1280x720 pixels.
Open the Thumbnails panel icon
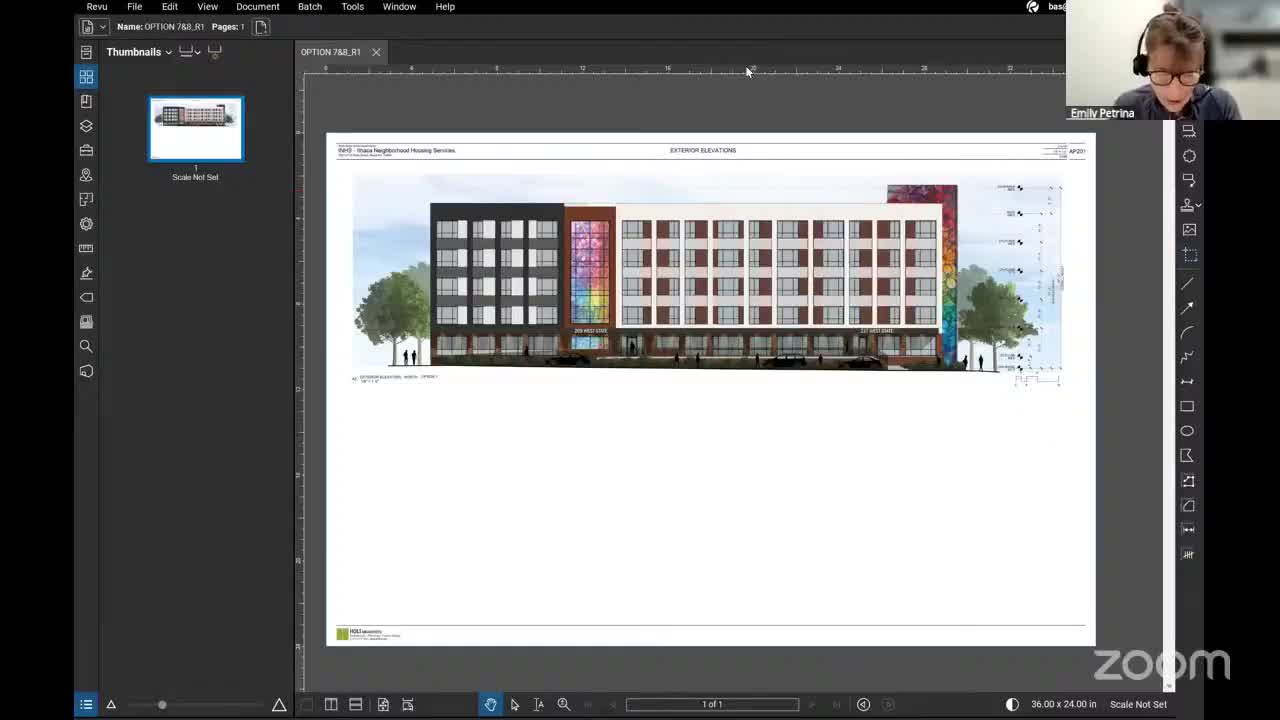coord(86,76)
